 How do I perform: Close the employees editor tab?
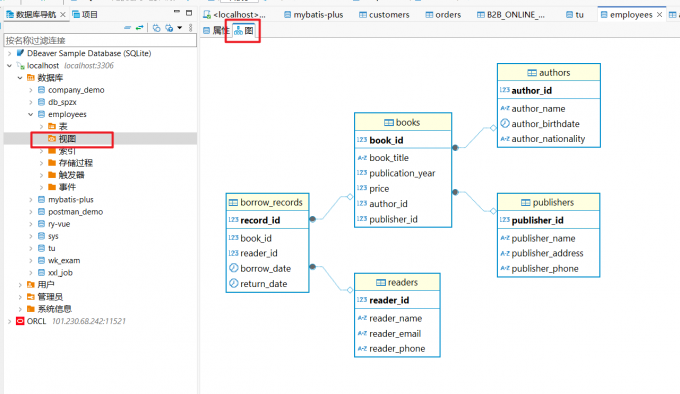(x=659, y=14)
